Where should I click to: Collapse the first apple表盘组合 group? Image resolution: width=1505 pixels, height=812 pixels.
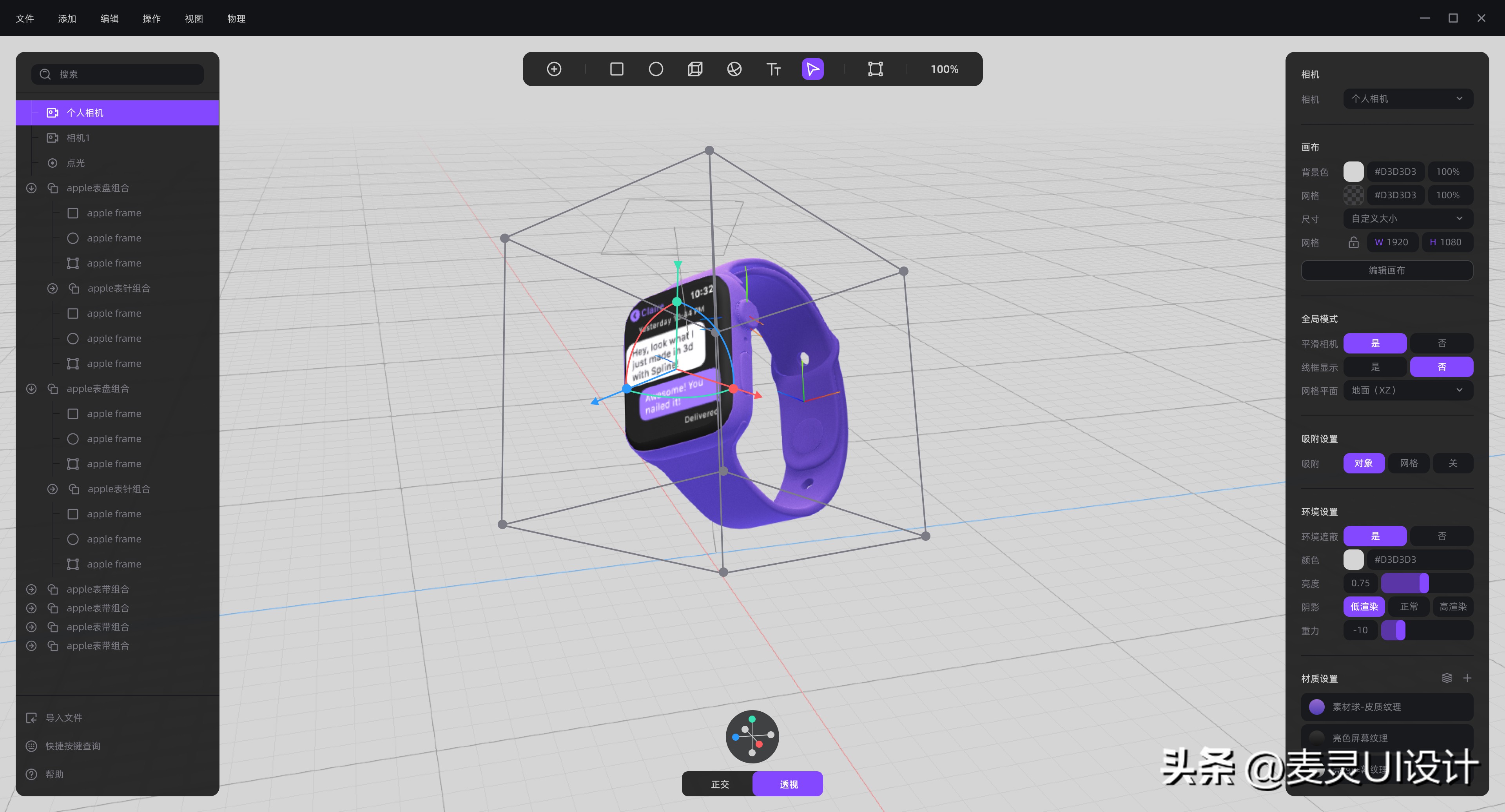[31, 188]
